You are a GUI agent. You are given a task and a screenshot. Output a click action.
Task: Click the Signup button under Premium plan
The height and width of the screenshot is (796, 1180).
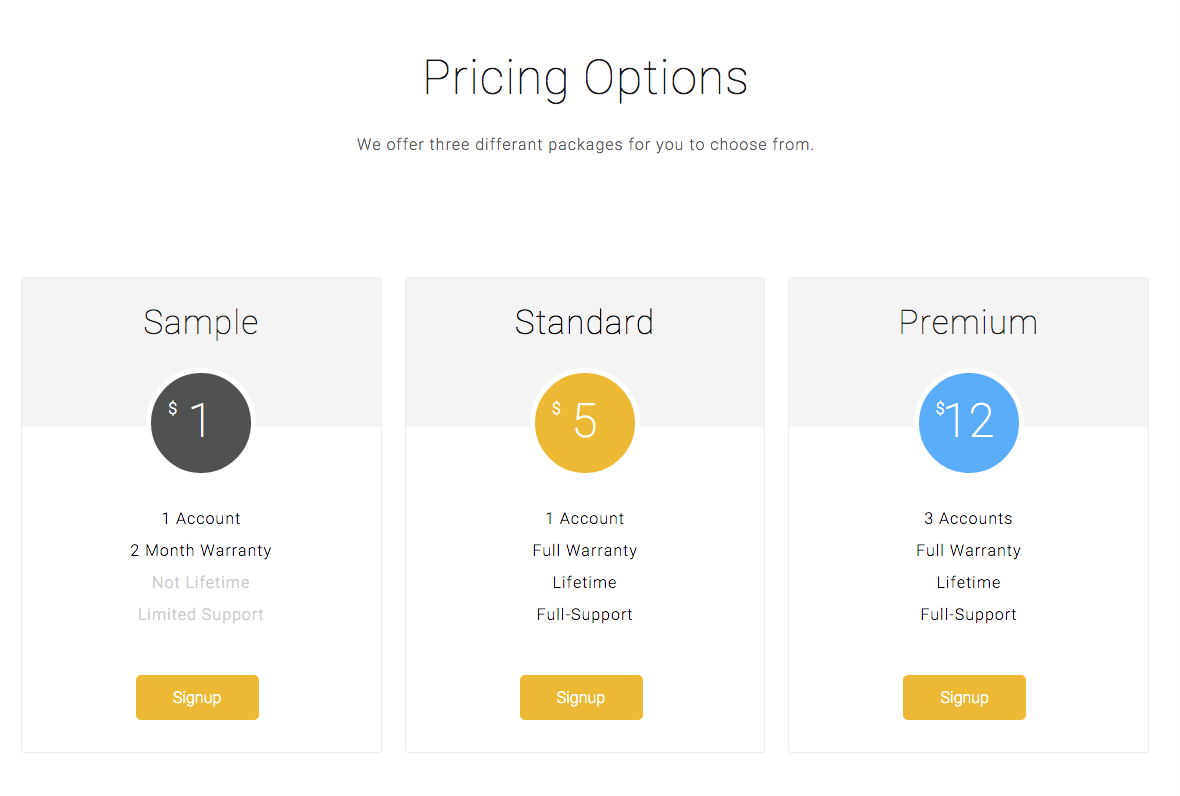(964, 697)
